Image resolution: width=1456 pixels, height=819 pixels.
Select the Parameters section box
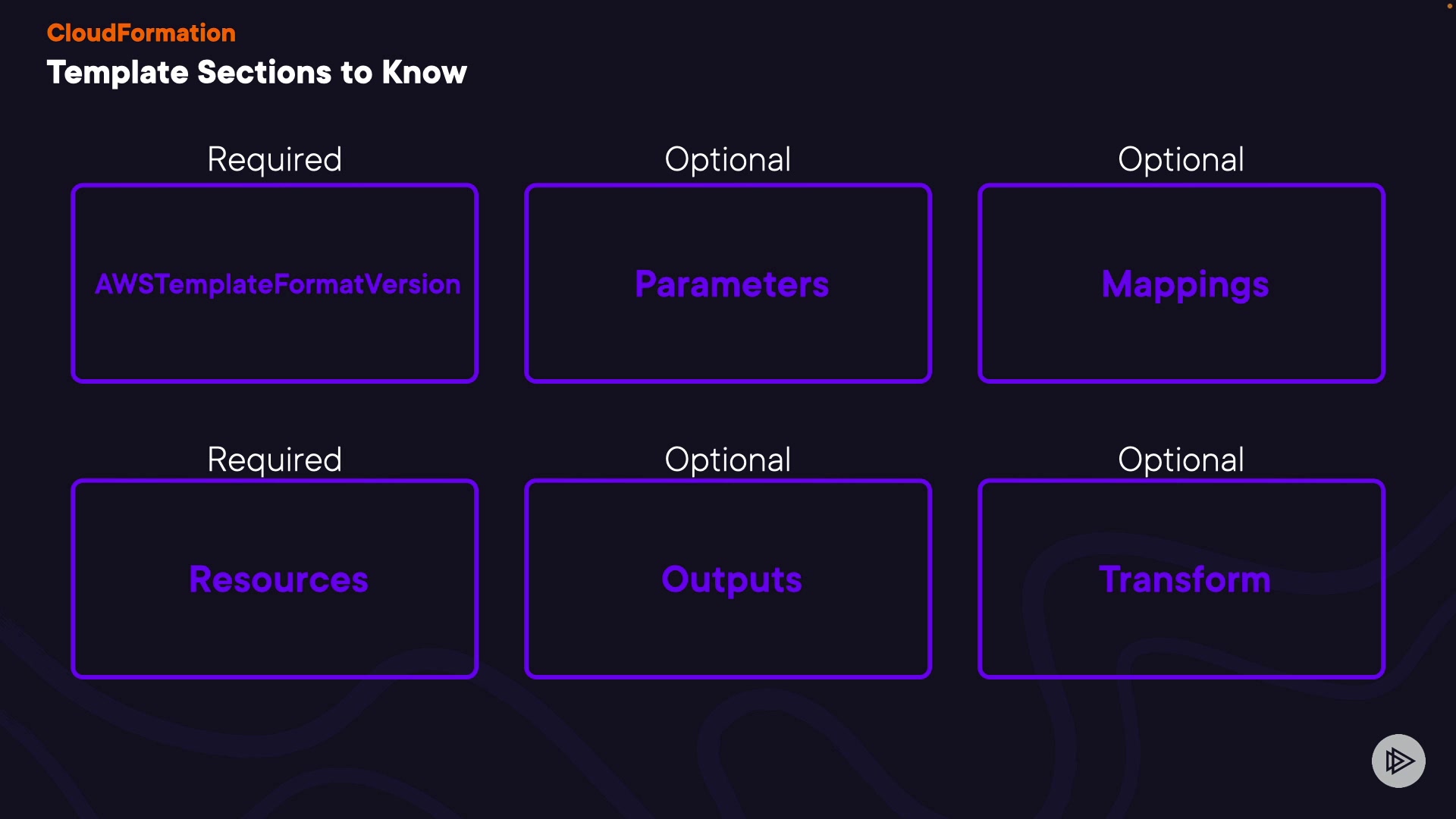click(x=728, y=284)
